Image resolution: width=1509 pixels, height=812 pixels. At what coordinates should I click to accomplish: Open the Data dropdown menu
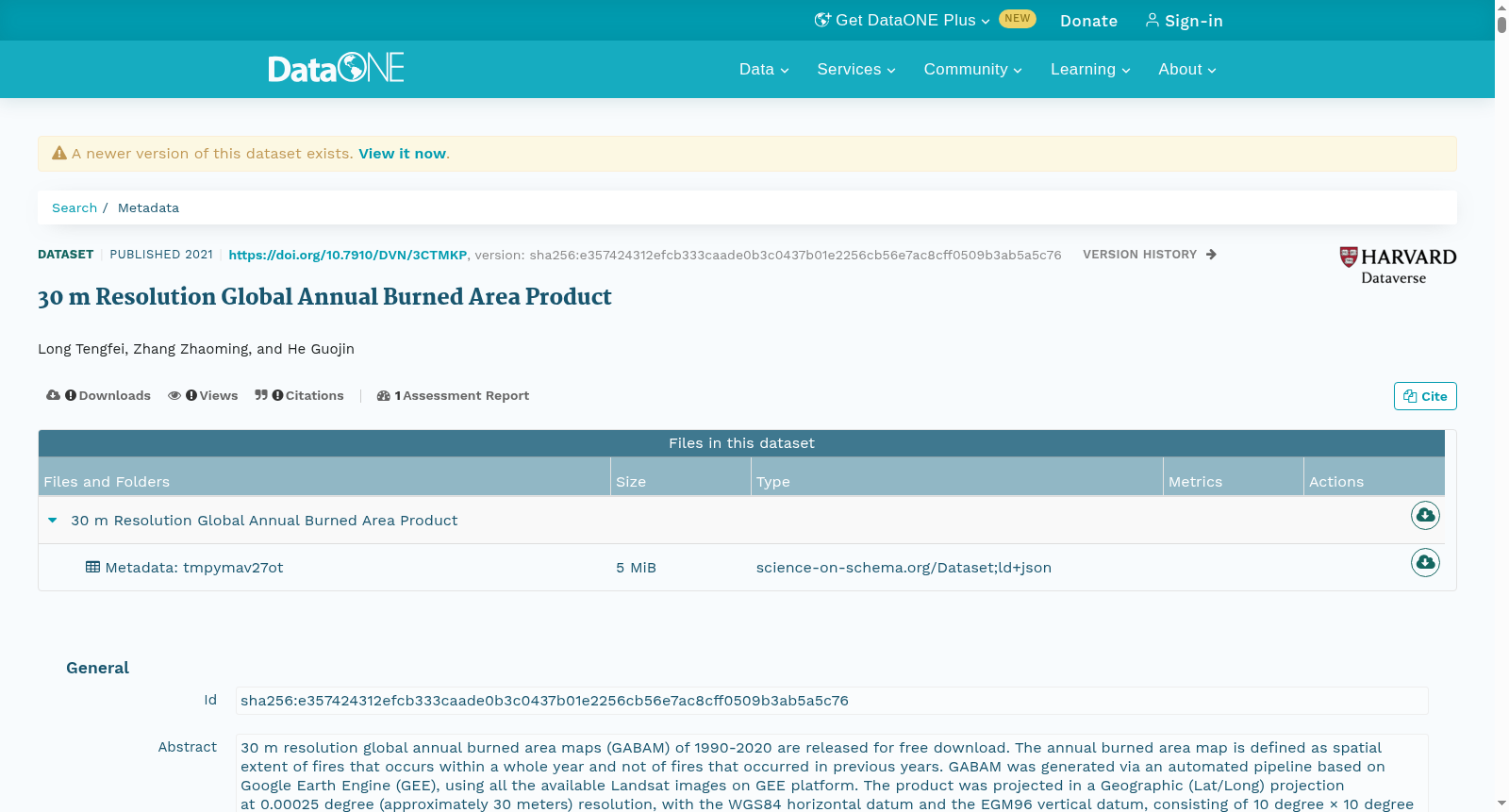click(x=764, y=69)
